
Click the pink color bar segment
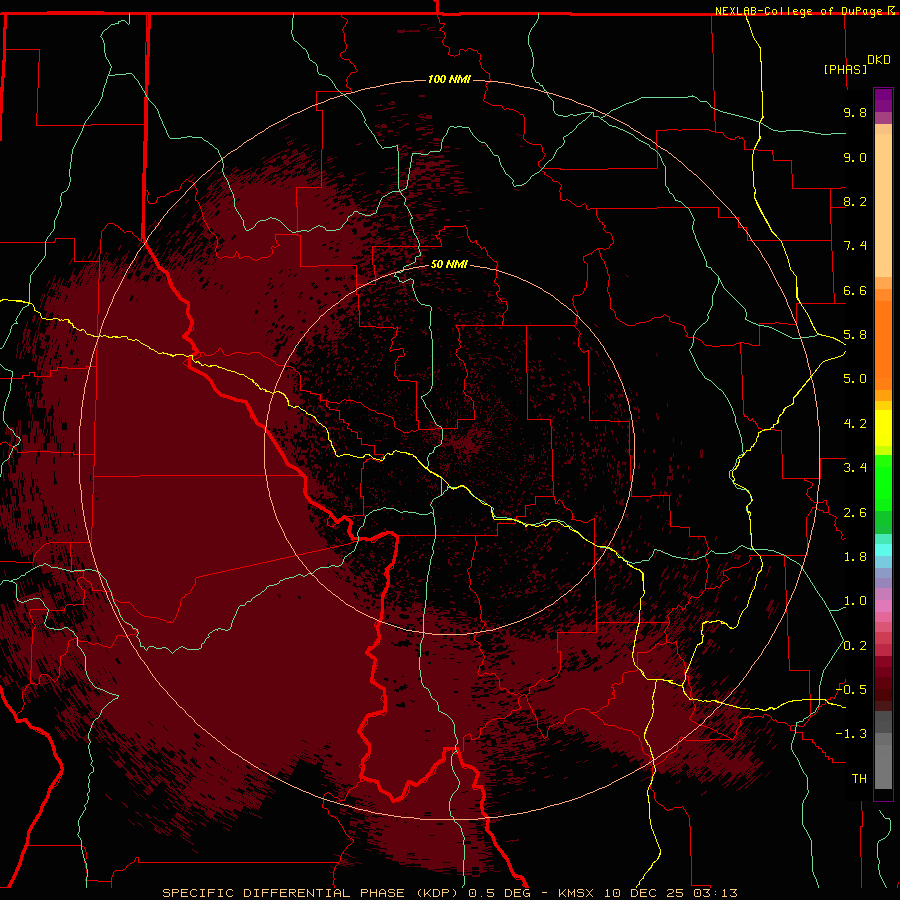coord(883,606)
